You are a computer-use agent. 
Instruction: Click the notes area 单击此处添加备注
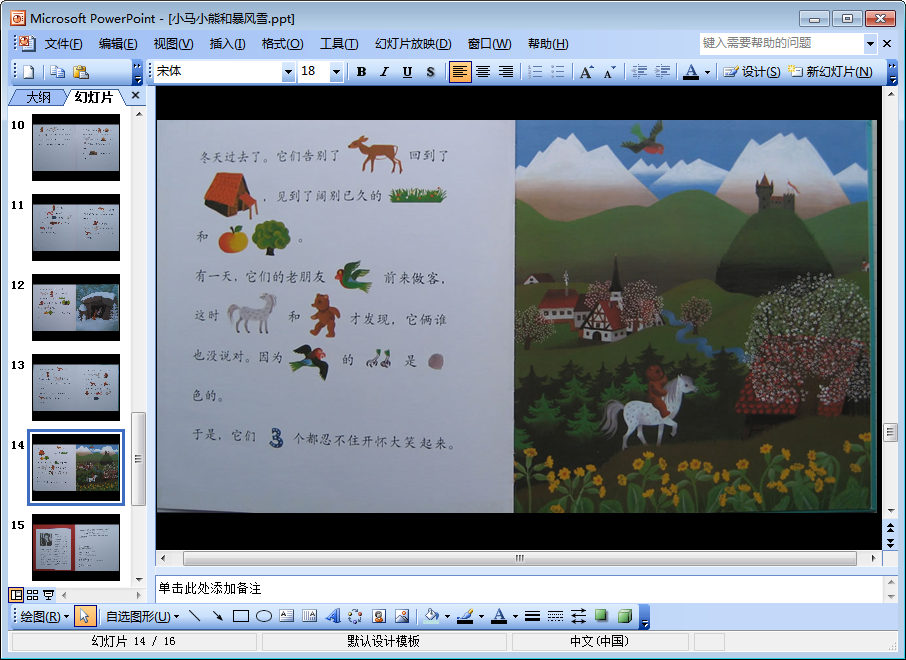click(519, 589)
